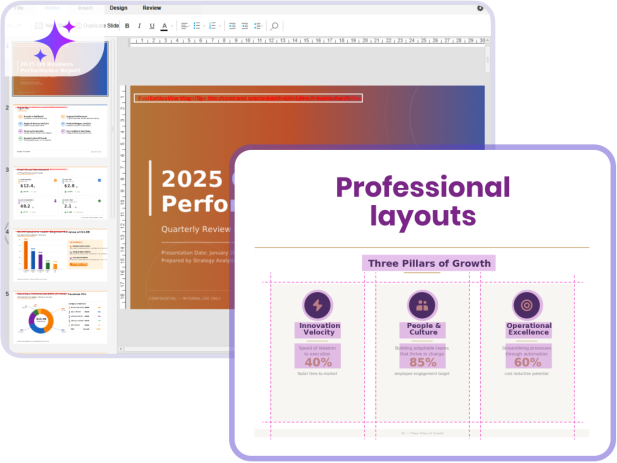Open the settings gear icon
617x463 pixels.
[480, 8]
